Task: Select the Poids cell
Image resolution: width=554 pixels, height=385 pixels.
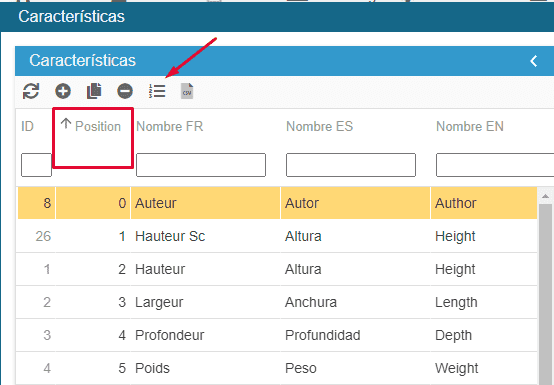Action: 205,368
